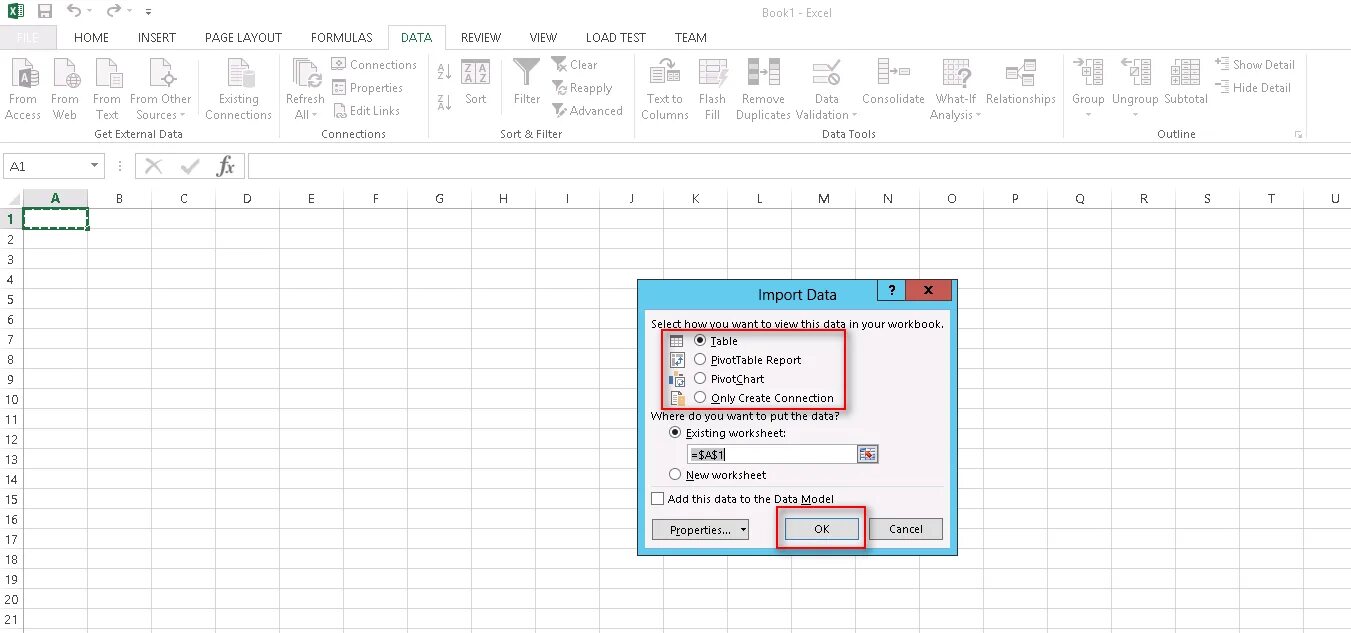
Task: Click the Insert Function fx button
Action: pos(226,167)
